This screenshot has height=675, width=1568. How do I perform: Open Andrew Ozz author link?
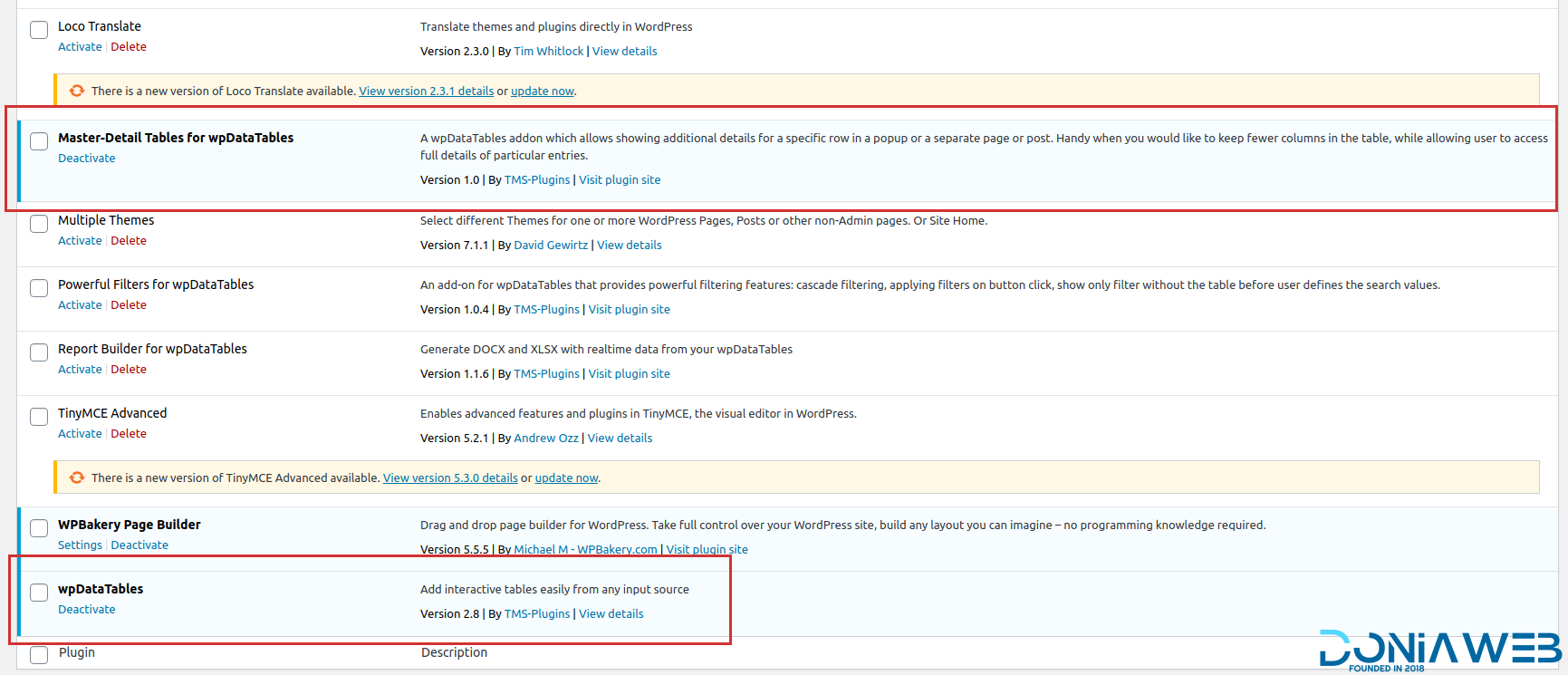pos(546,439)
